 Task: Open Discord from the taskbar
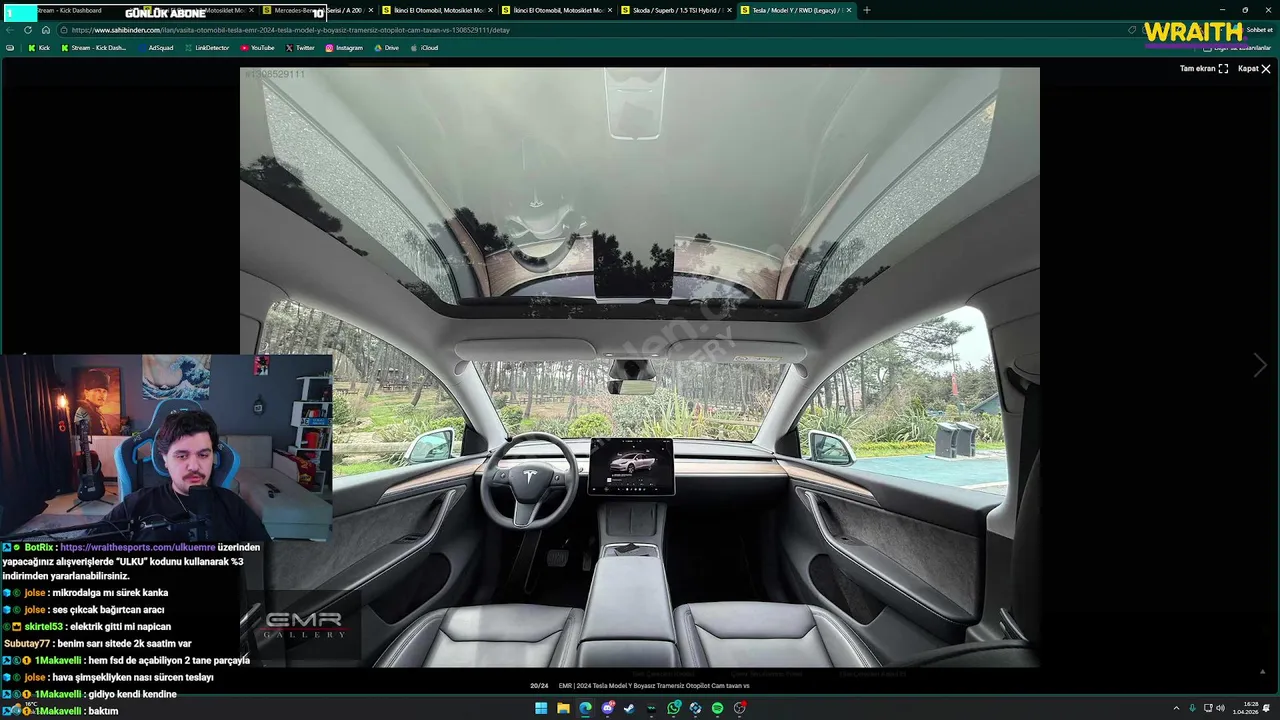pos(607,708)
